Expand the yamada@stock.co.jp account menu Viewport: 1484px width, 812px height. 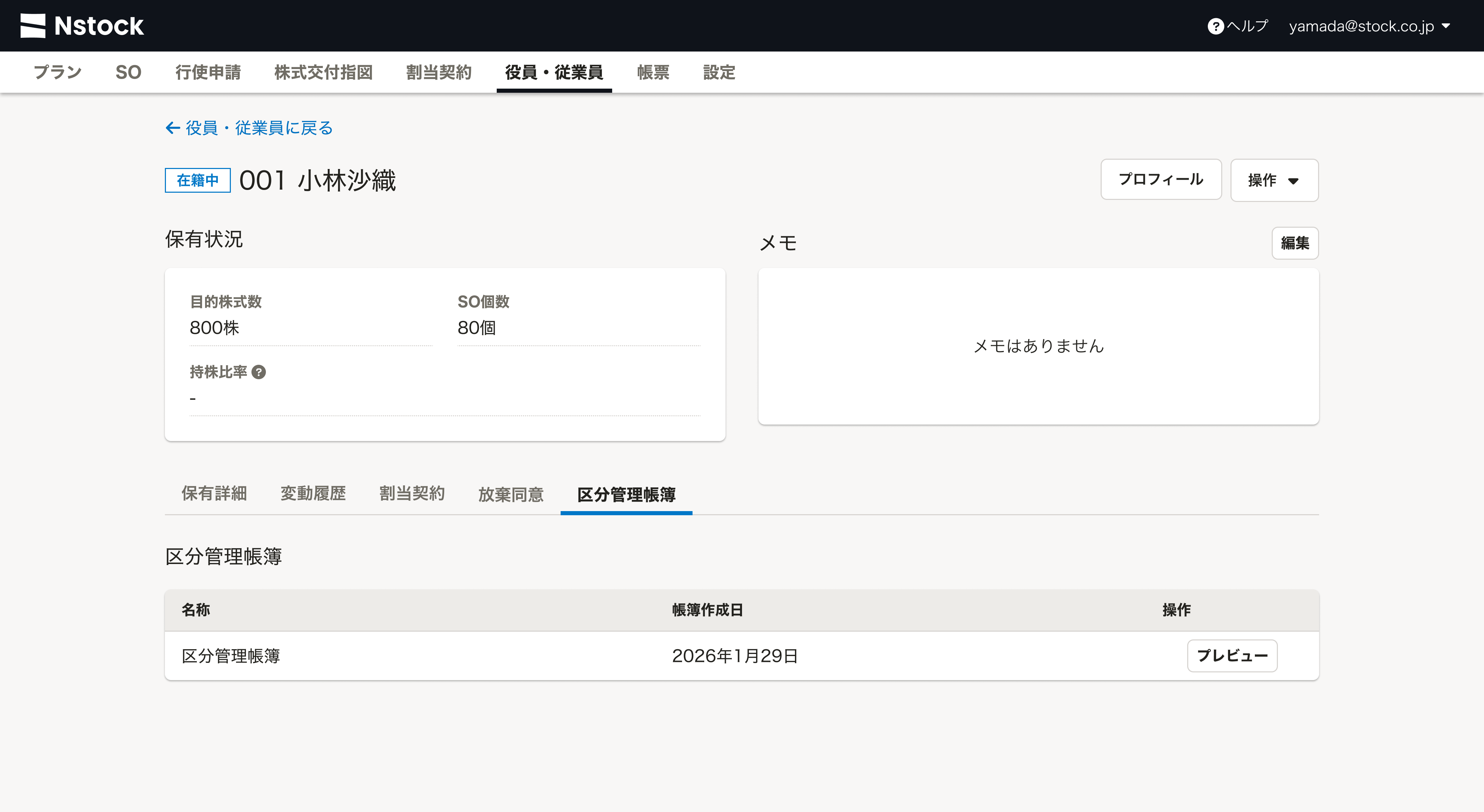(1369, 26)
